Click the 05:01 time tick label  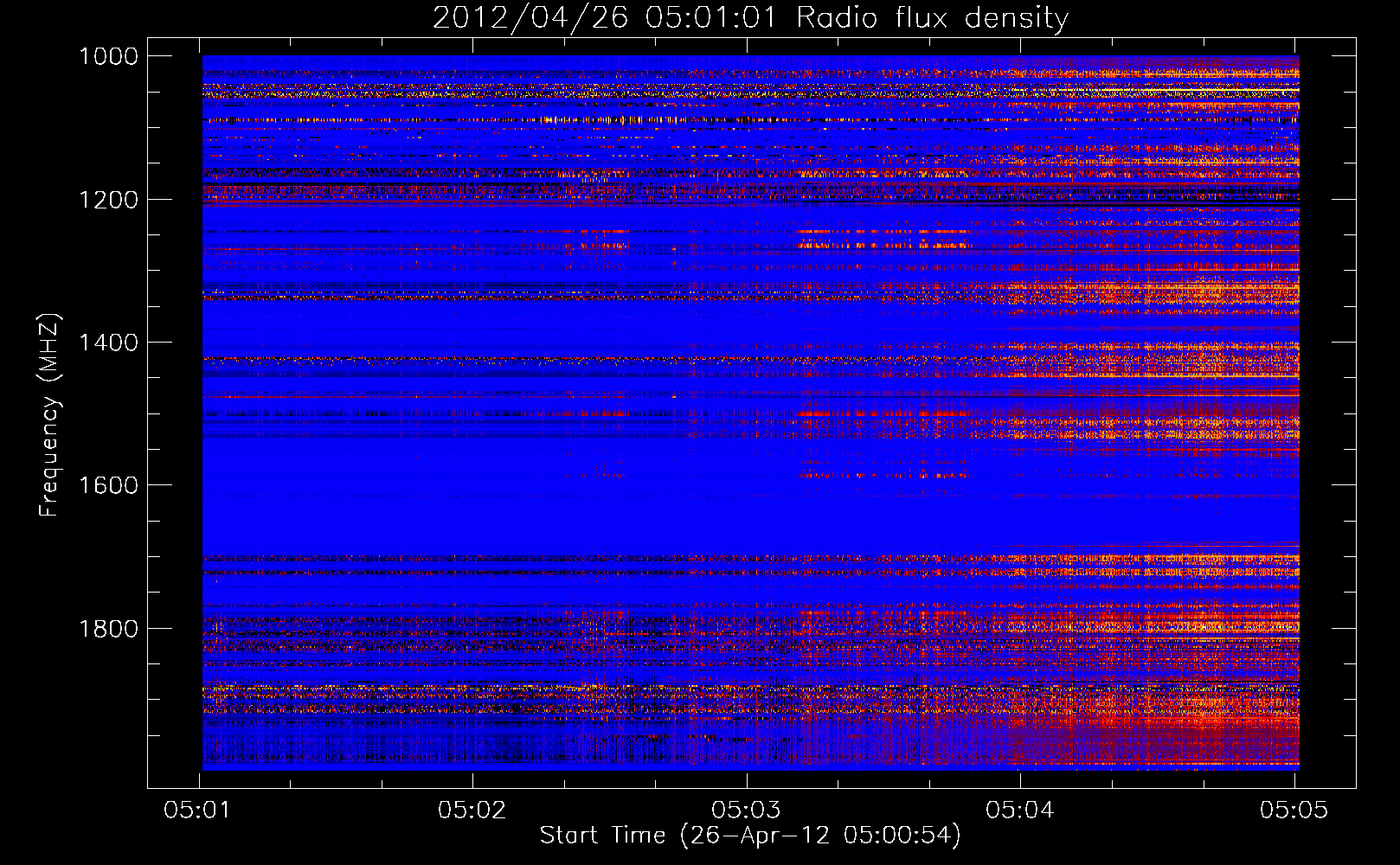[x=198, y=810]
